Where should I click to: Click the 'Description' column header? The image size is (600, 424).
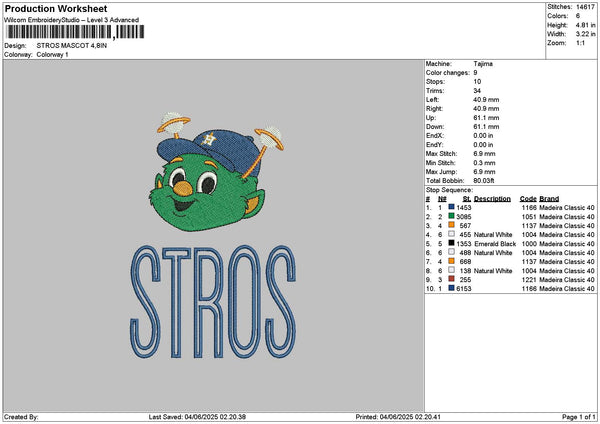(492, 199)
